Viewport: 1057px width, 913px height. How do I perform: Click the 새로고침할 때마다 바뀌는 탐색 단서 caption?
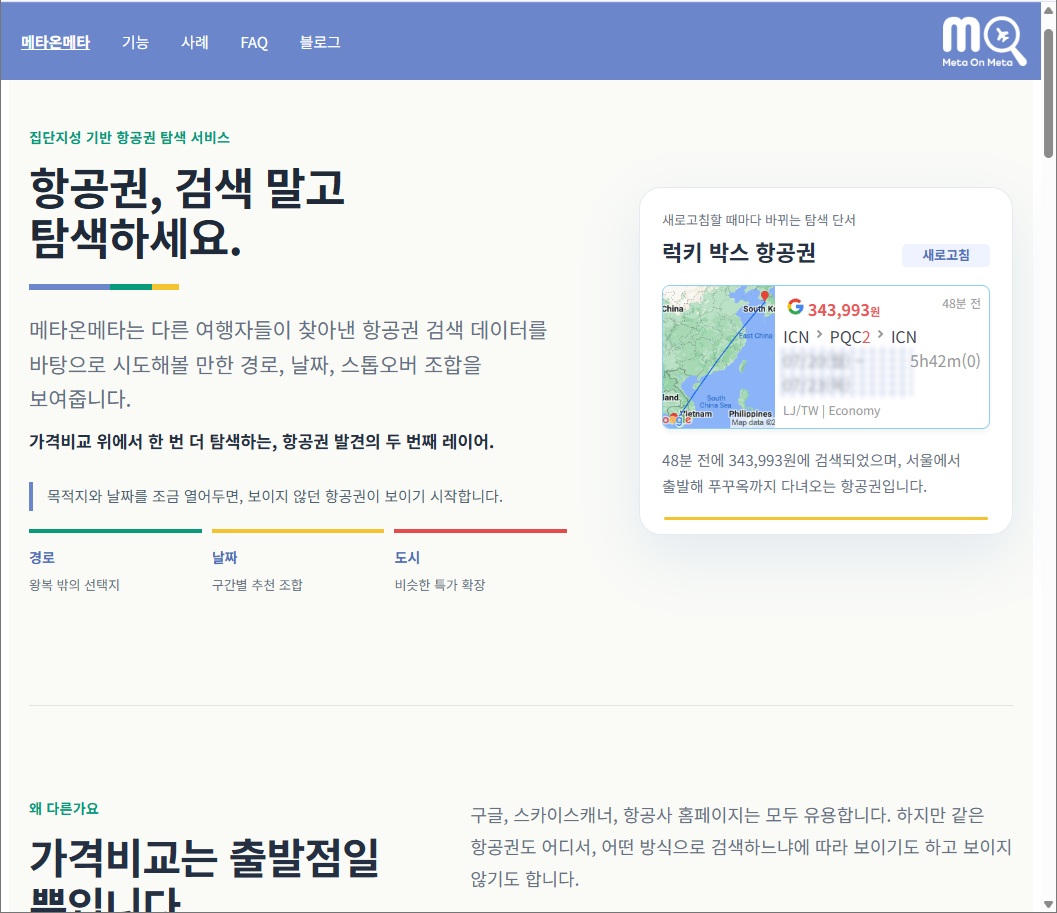coord(758,220)
